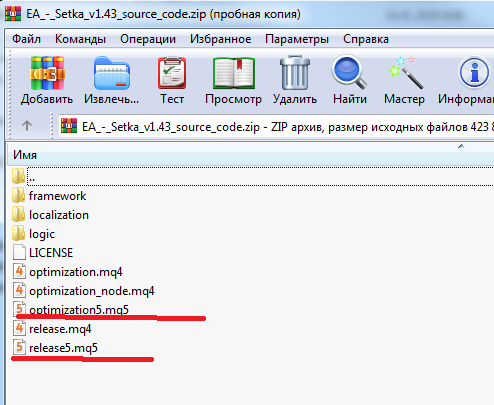
Task: Select the logic folder name
Action: coord(42,234)
